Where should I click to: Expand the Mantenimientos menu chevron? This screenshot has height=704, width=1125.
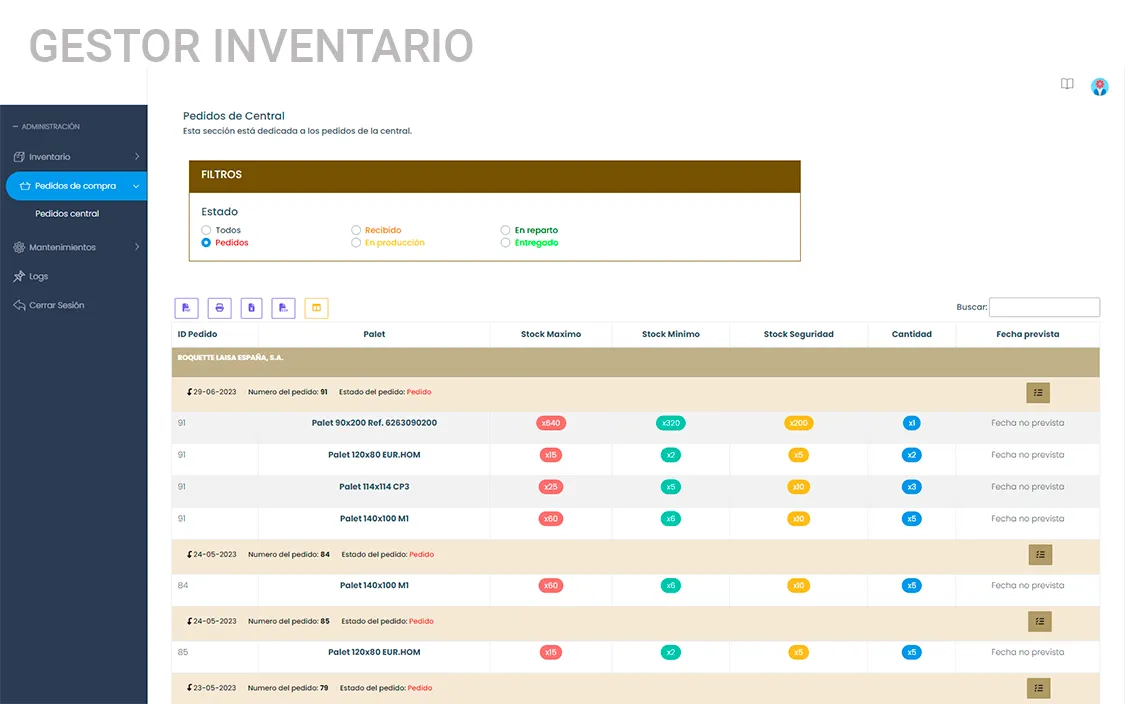click(136, 247)
